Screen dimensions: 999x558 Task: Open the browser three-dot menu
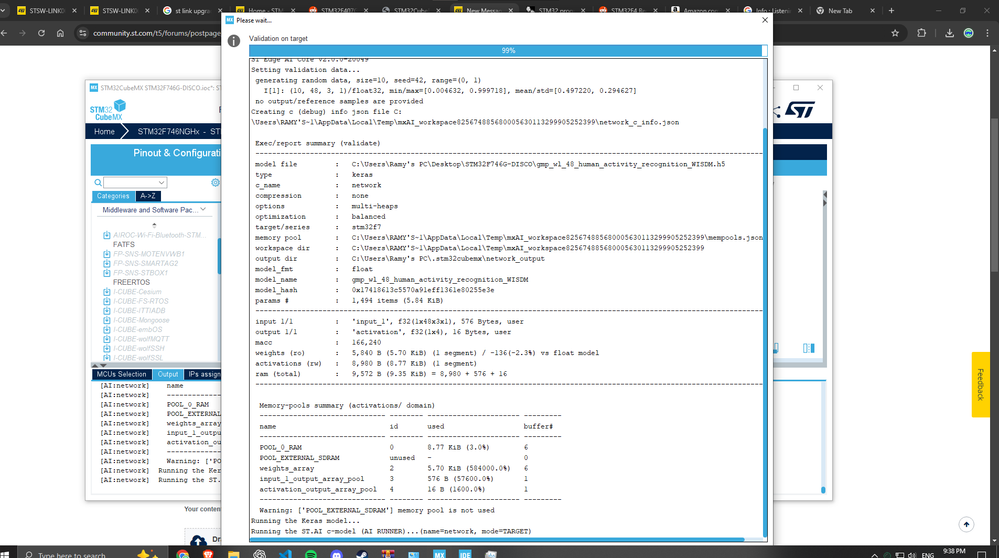click(x=988, y=33)
